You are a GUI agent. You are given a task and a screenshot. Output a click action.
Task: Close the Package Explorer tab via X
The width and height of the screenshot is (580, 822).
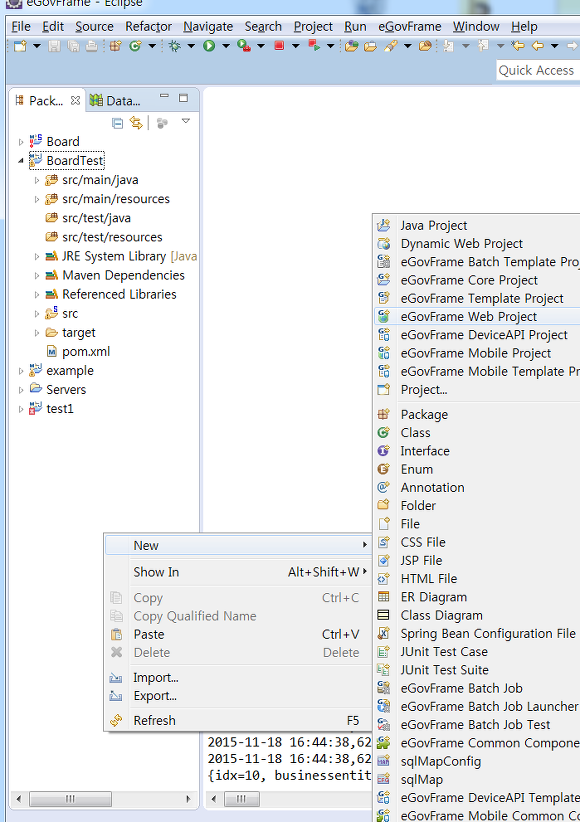(76, 100)
